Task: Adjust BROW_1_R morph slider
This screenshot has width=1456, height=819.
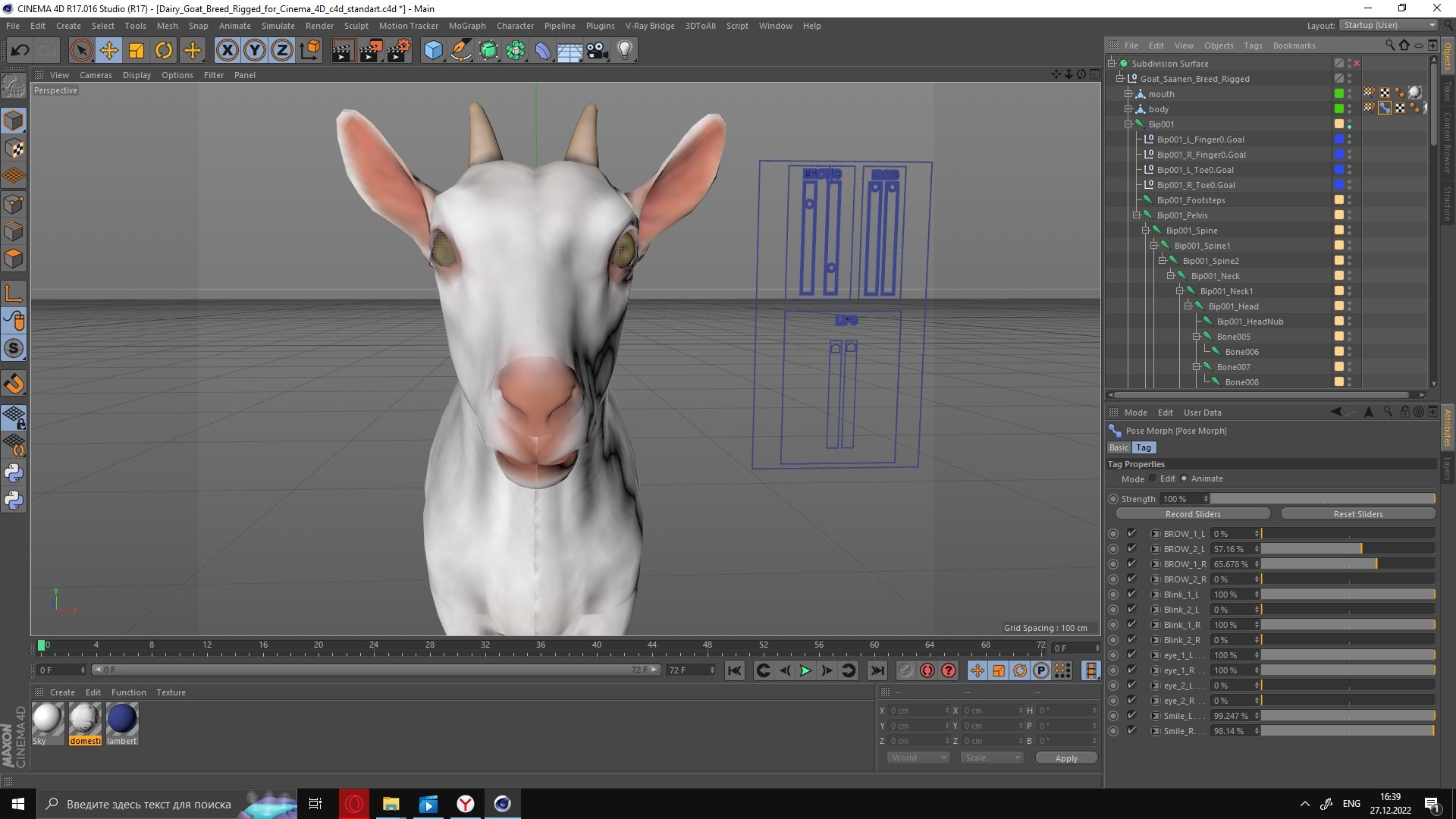Action: pos(1348,563)
